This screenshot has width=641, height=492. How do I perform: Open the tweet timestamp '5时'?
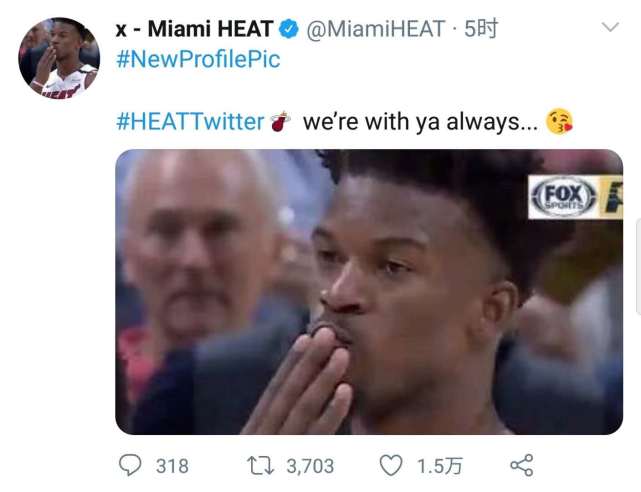481,29
